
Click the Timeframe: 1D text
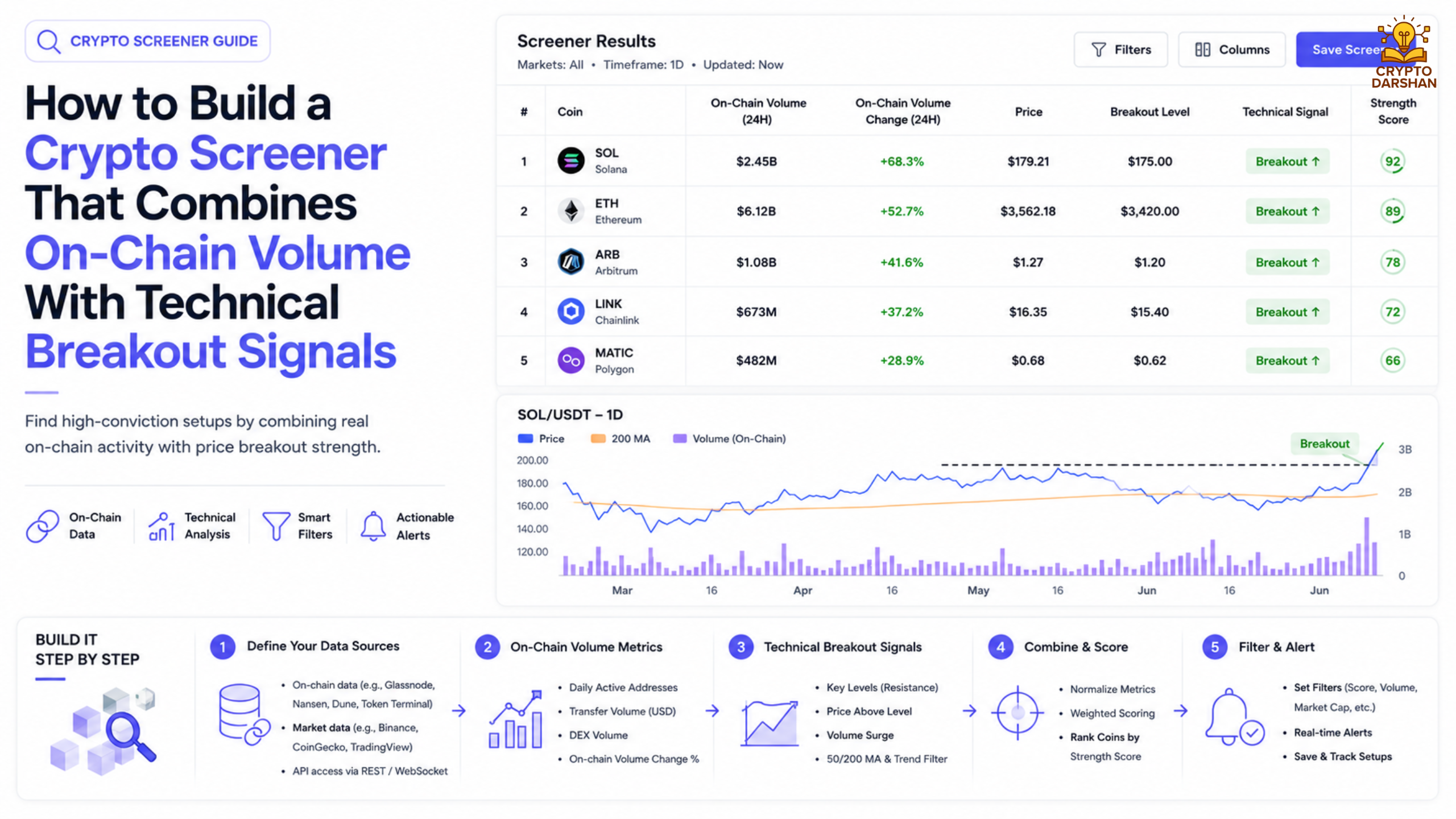pos(643,65)
